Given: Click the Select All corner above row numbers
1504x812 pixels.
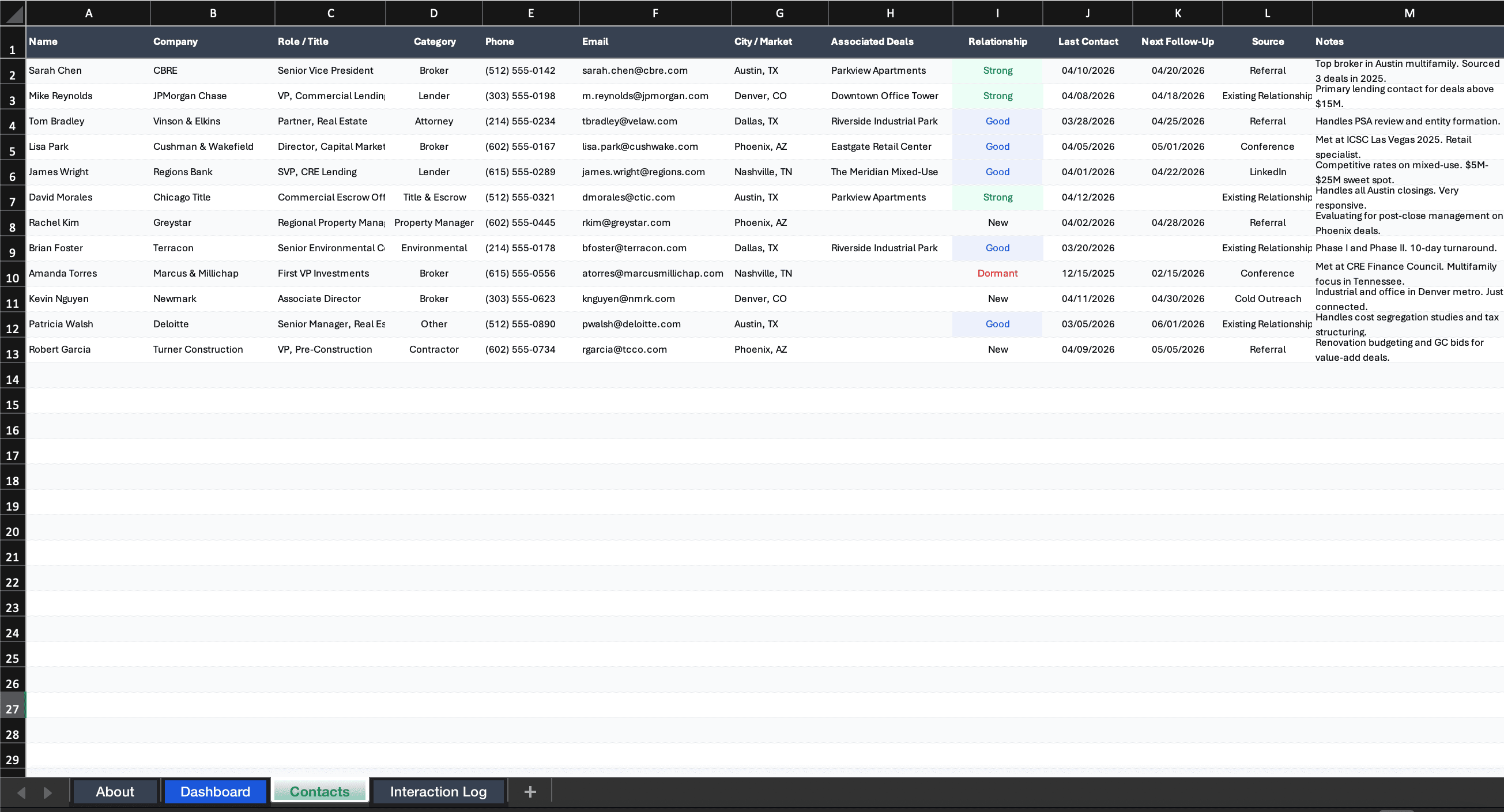Looking at the screenshot, I should (12, 13).
